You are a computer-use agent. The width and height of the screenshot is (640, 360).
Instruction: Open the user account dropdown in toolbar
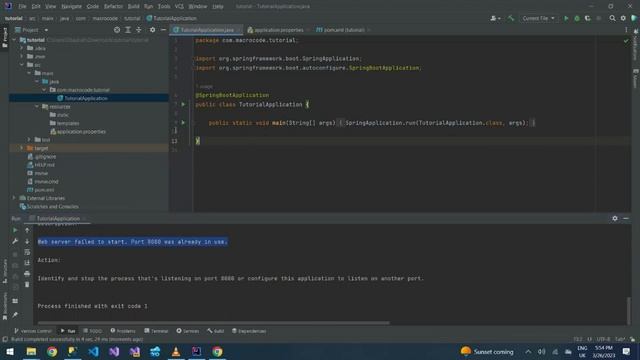click(x=495, y=18)
